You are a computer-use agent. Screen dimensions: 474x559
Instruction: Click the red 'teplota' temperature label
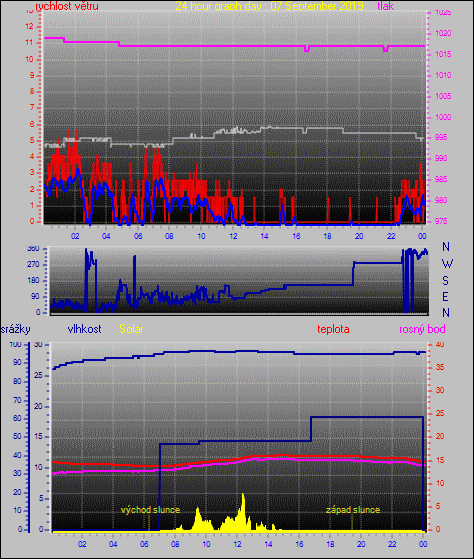point(333,329)
